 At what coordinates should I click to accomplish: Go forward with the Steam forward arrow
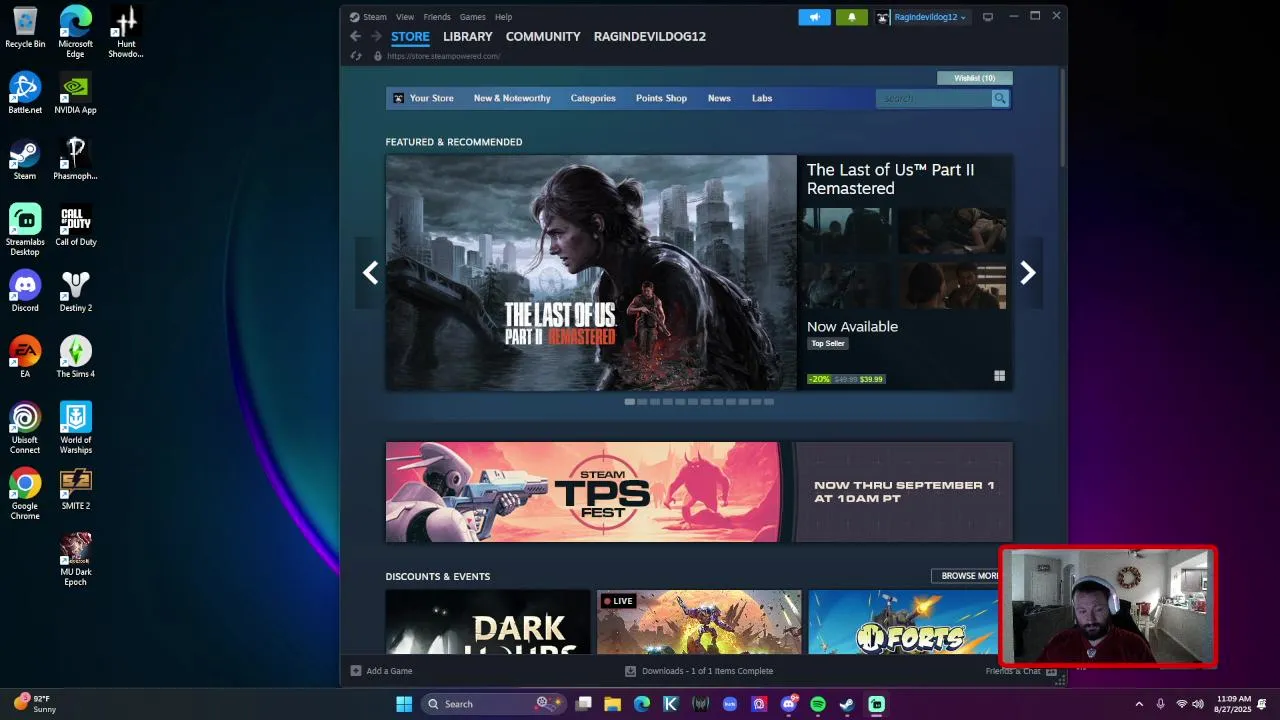click(376, 36)
